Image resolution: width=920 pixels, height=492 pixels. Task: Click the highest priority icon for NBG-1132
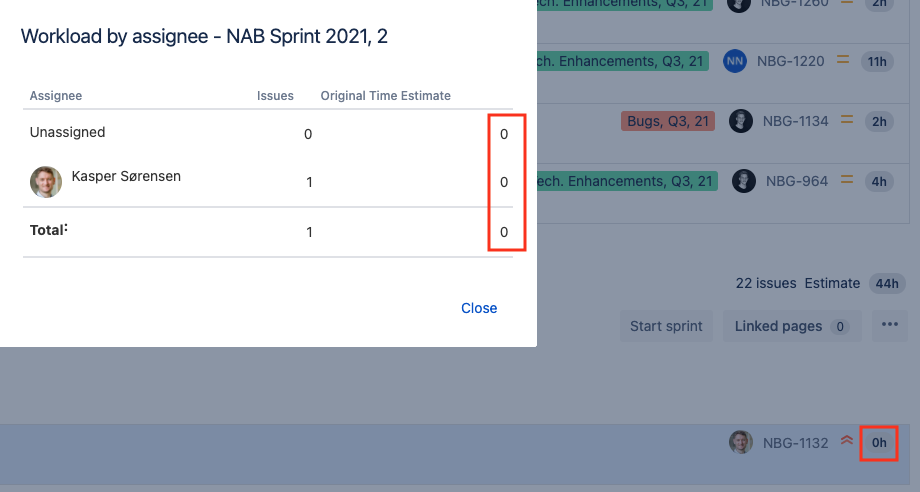tap(846, 440)
